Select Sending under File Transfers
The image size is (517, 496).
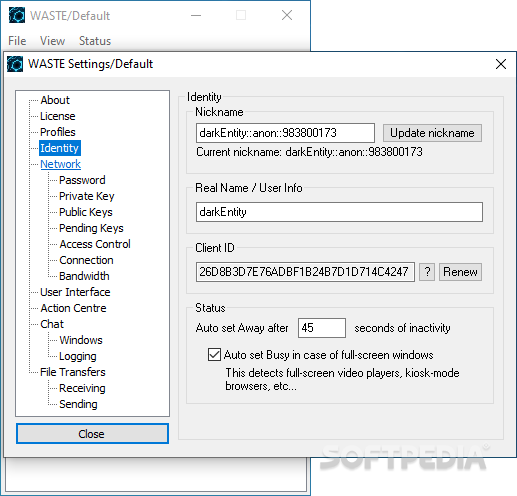78,404
